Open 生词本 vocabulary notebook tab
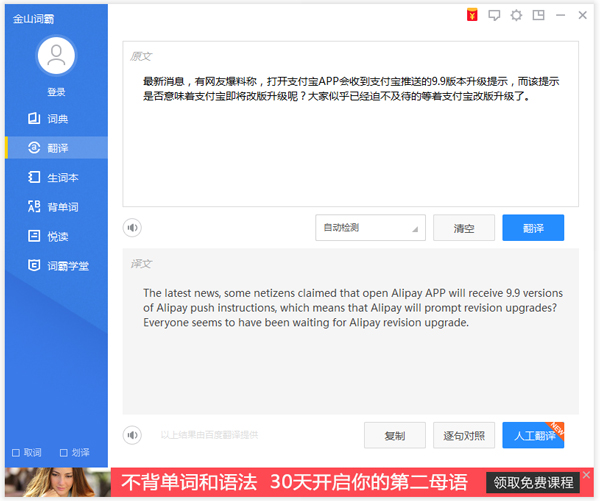Viewport: 600px width, 501px height. [55, 177]
